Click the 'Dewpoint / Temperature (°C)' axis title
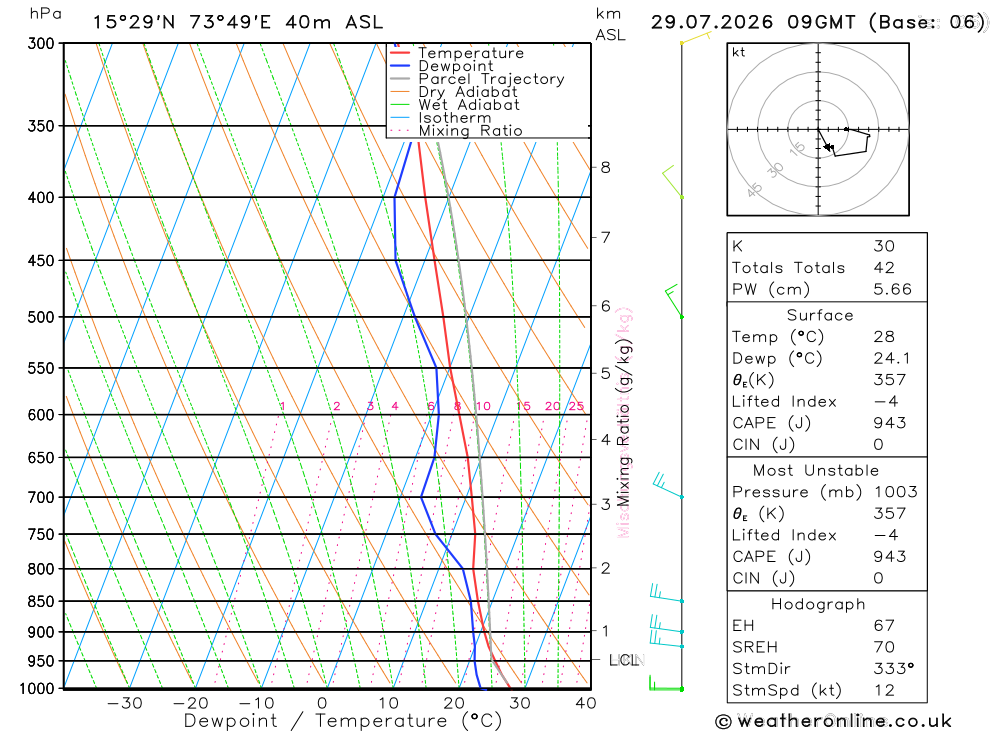 342,722
